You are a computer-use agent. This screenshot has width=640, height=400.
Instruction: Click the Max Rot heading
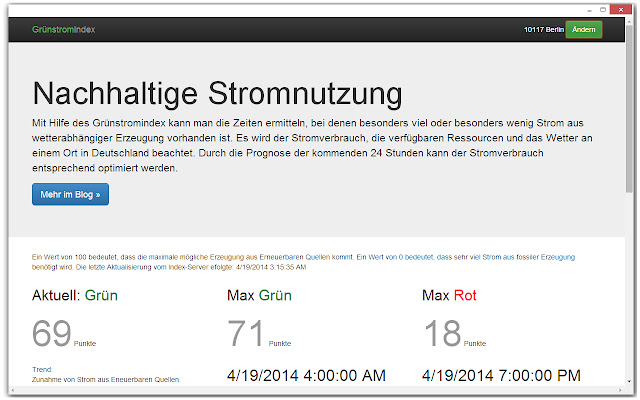click(x=449, y=295)
